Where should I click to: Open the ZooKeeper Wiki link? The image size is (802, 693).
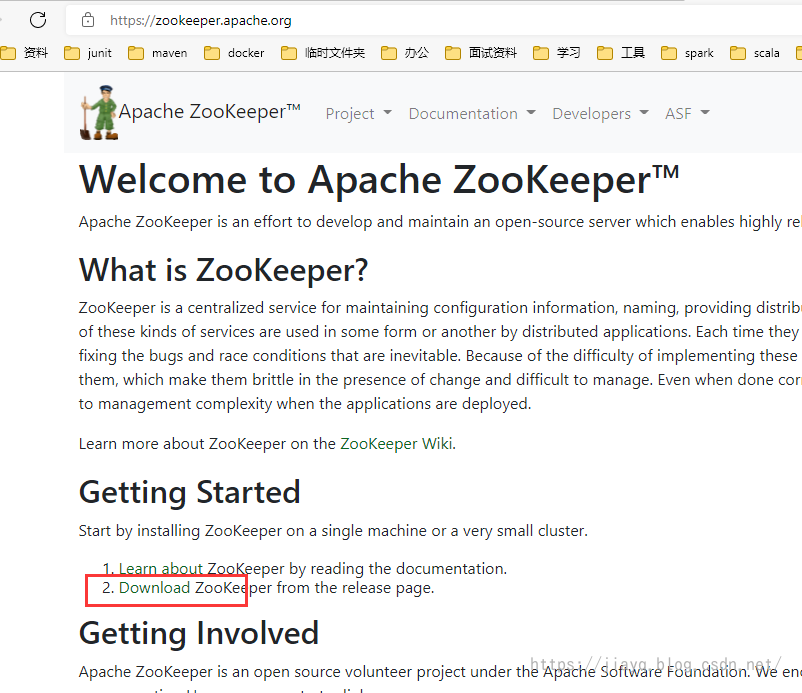point(396,443)
